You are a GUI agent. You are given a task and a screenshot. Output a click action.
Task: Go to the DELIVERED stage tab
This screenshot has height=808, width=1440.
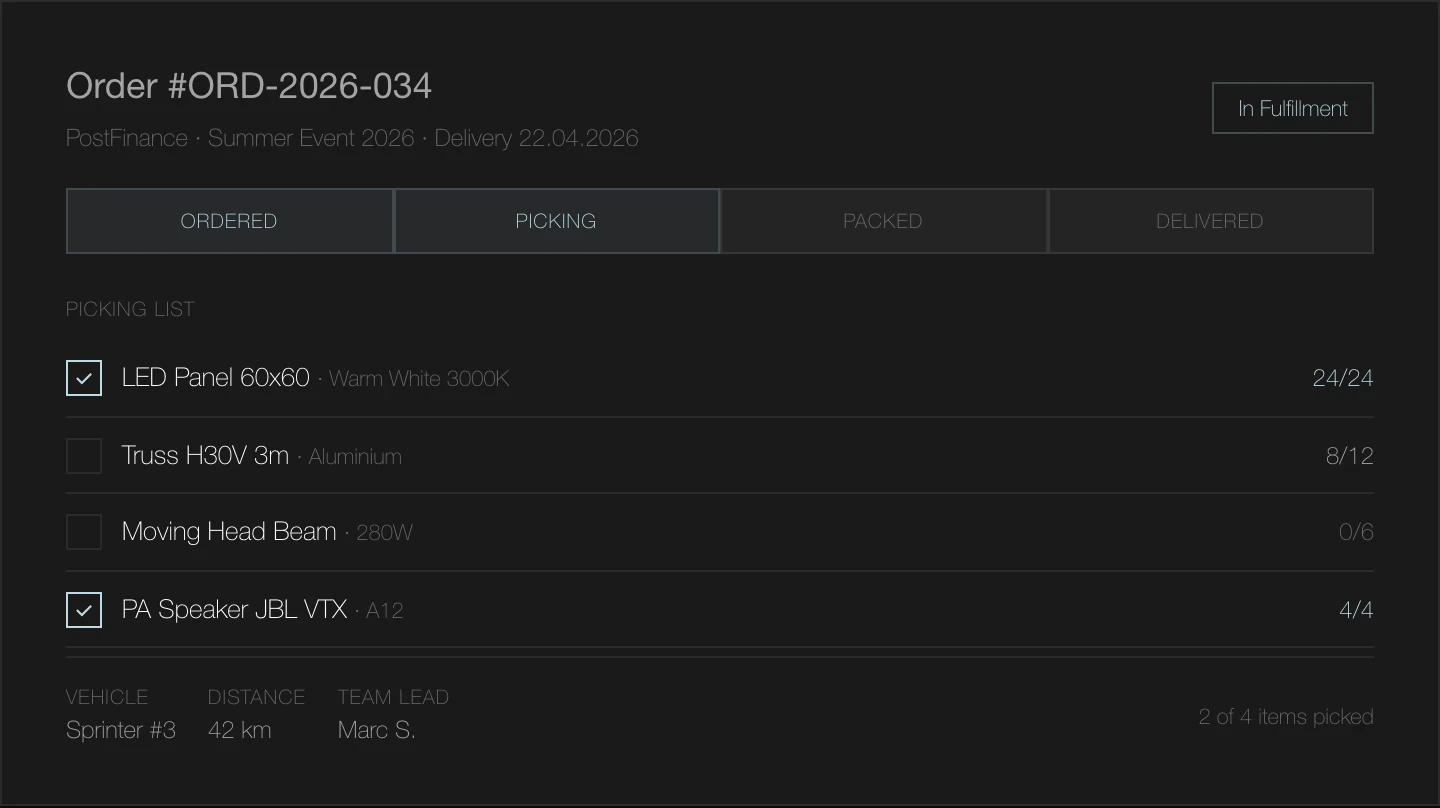point(1210,221)
